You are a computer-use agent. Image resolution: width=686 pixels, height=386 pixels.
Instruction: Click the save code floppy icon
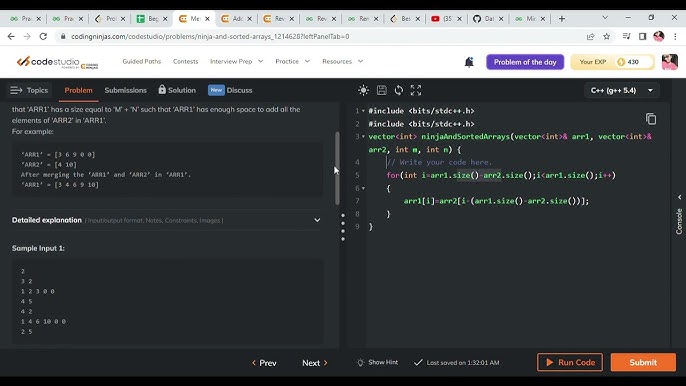[x=382, y=90]
